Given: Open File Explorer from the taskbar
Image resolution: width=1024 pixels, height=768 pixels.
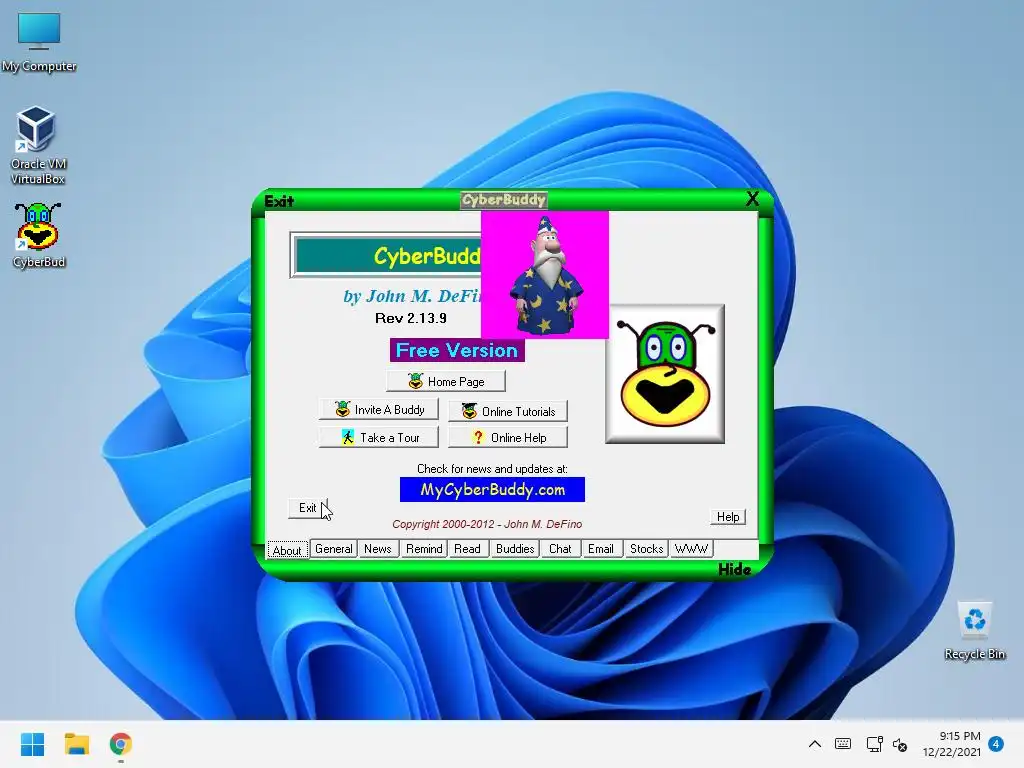Looking at the screenshot, I should pos(76,744).
